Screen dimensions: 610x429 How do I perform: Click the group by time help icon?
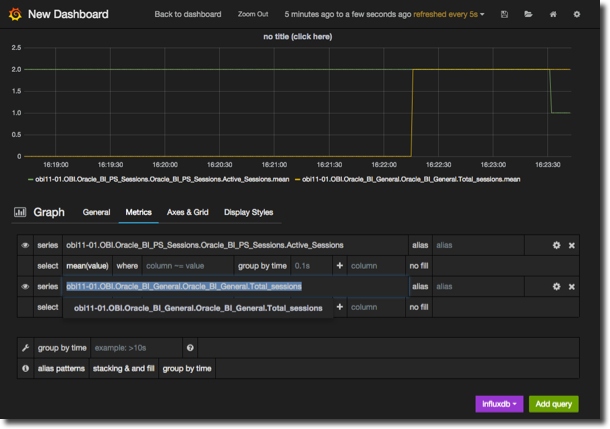pyautogui.click(x=190, y=348)
